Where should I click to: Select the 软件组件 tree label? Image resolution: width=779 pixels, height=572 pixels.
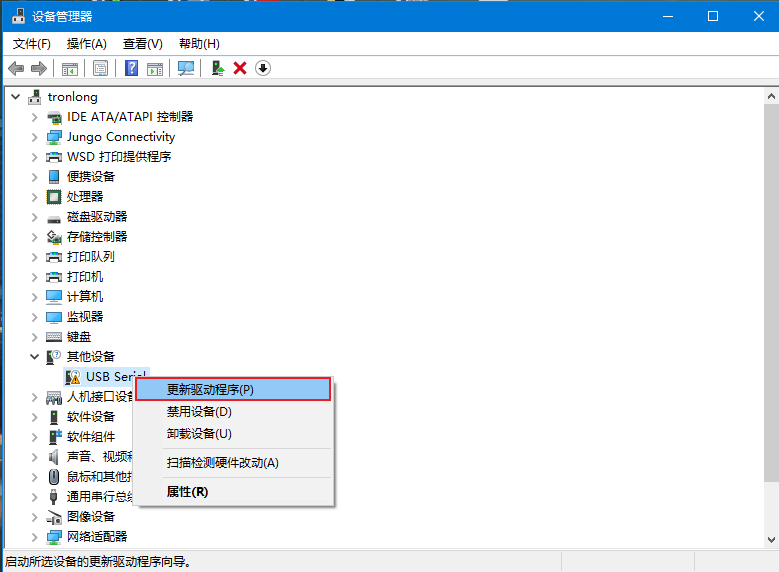coord(91,437)
